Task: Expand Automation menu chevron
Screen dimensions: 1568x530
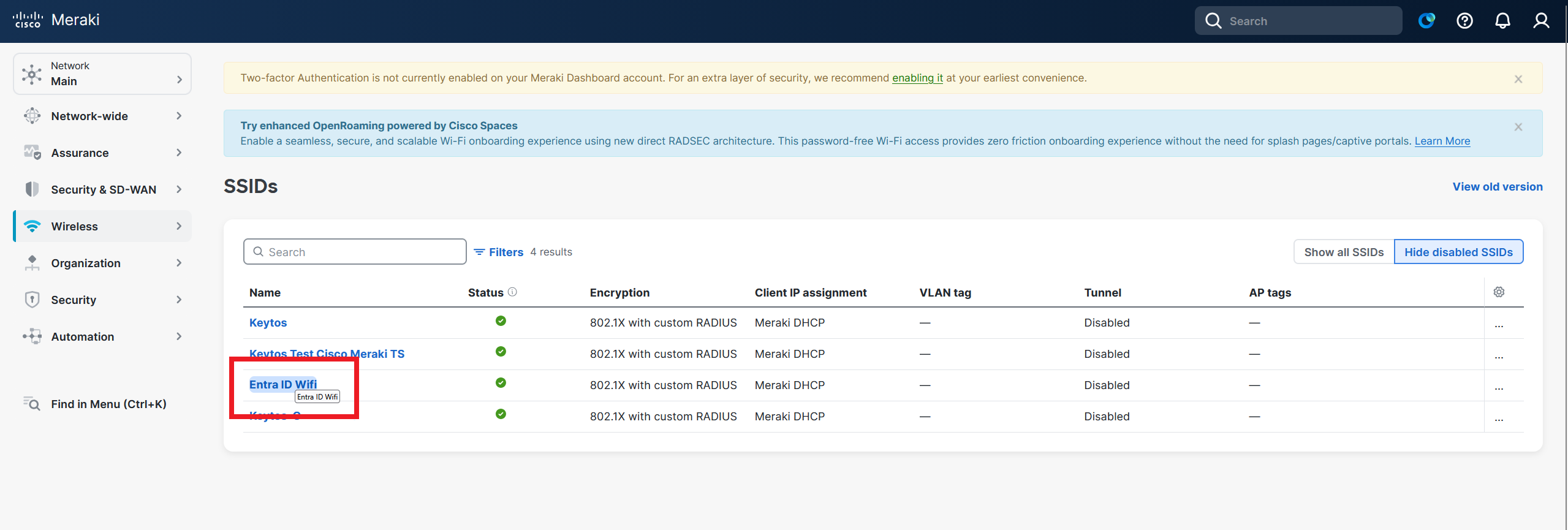Action: pos(179,336)
